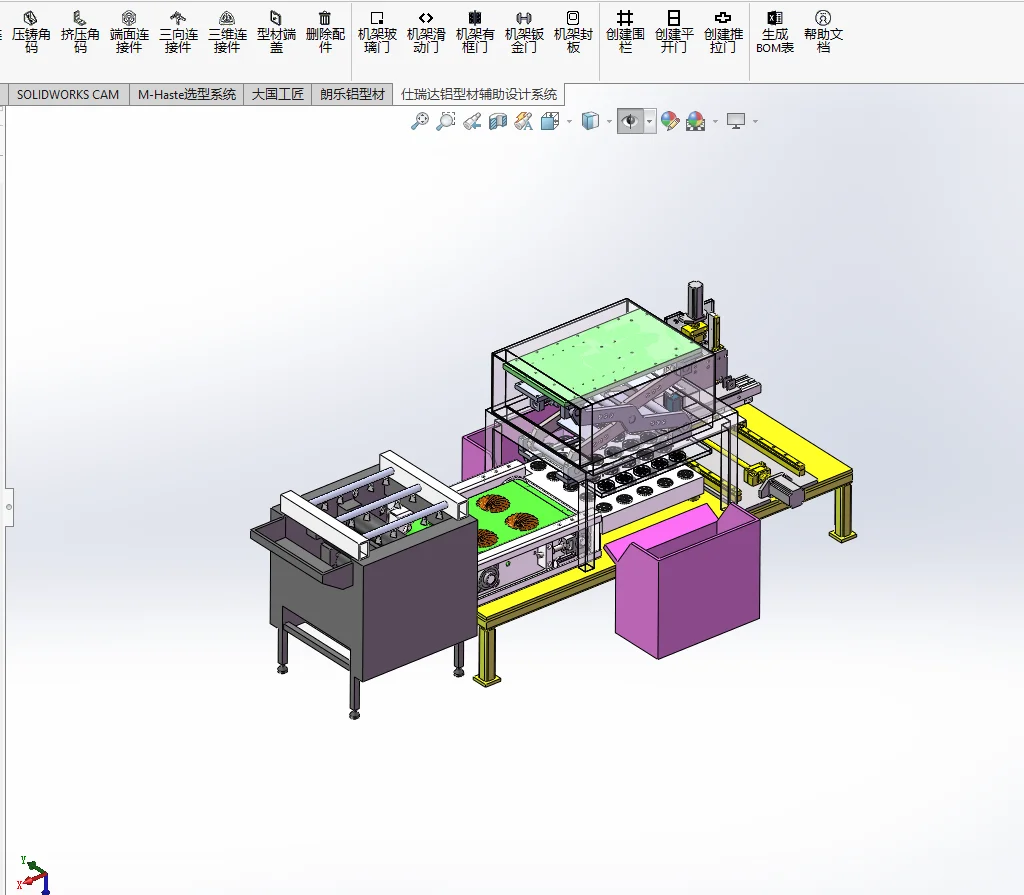Click 删除配件 trash icon

[325, 31]
